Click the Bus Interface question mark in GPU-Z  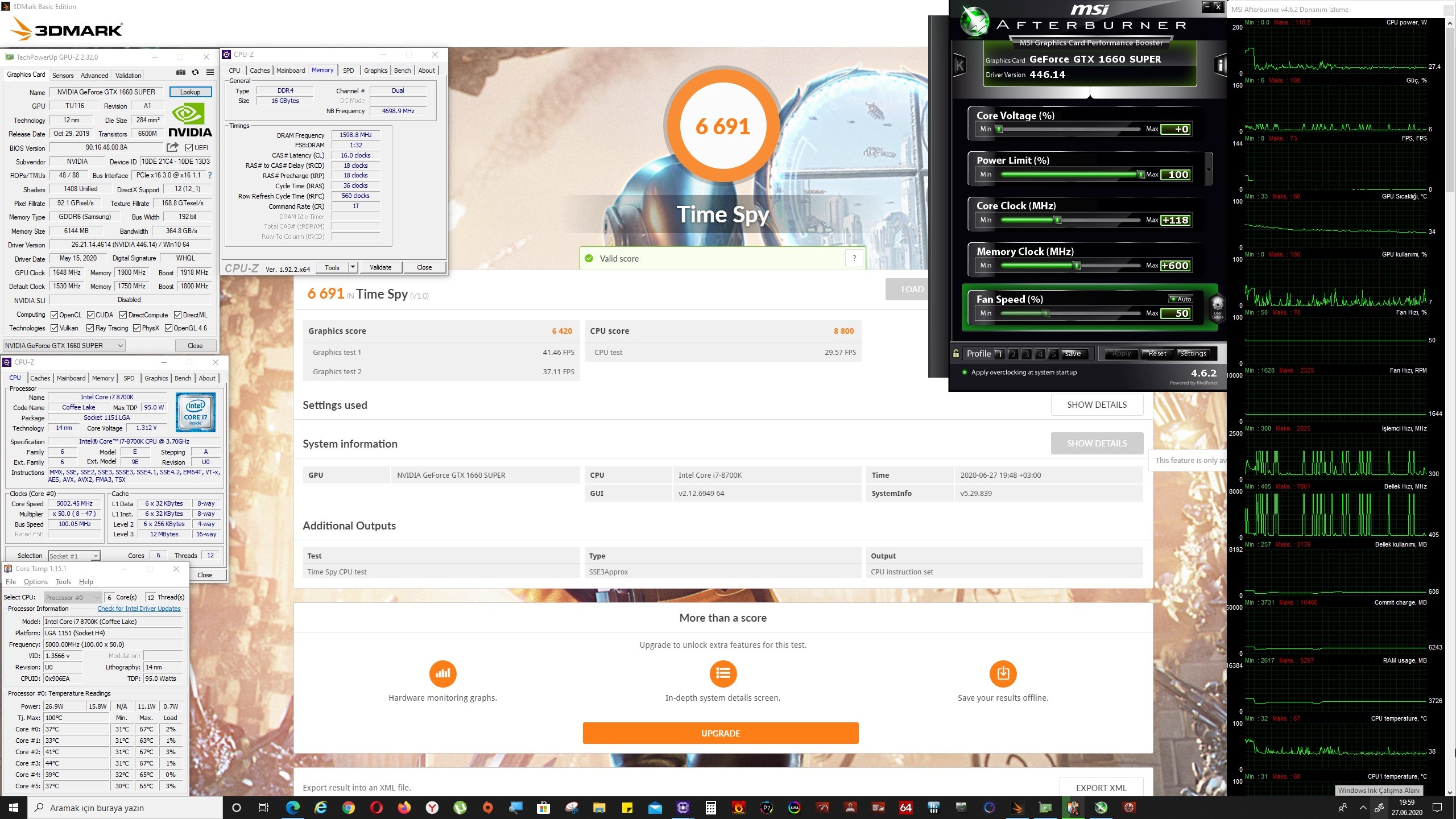210,175
